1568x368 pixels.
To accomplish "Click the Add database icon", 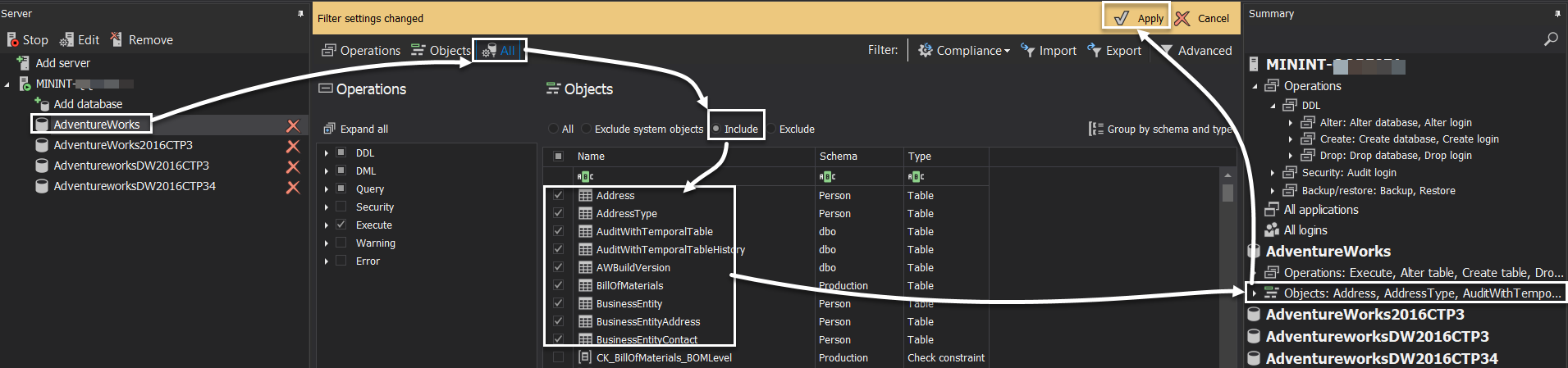I will point(42,104).
